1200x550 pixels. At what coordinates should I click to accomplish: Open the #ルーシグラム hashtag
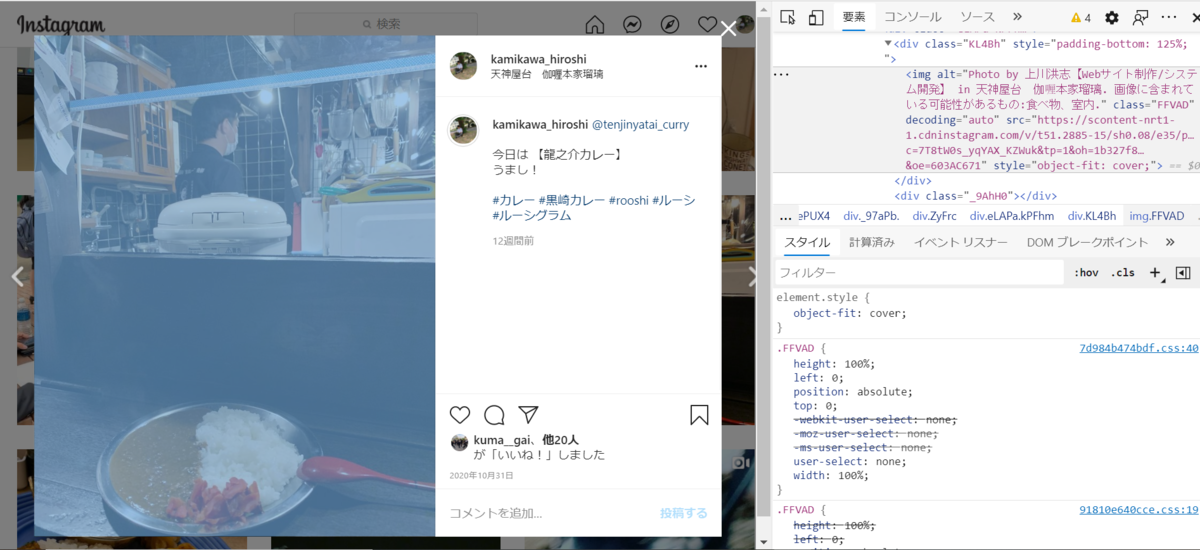pyautogui.click(x=532, y=215)
